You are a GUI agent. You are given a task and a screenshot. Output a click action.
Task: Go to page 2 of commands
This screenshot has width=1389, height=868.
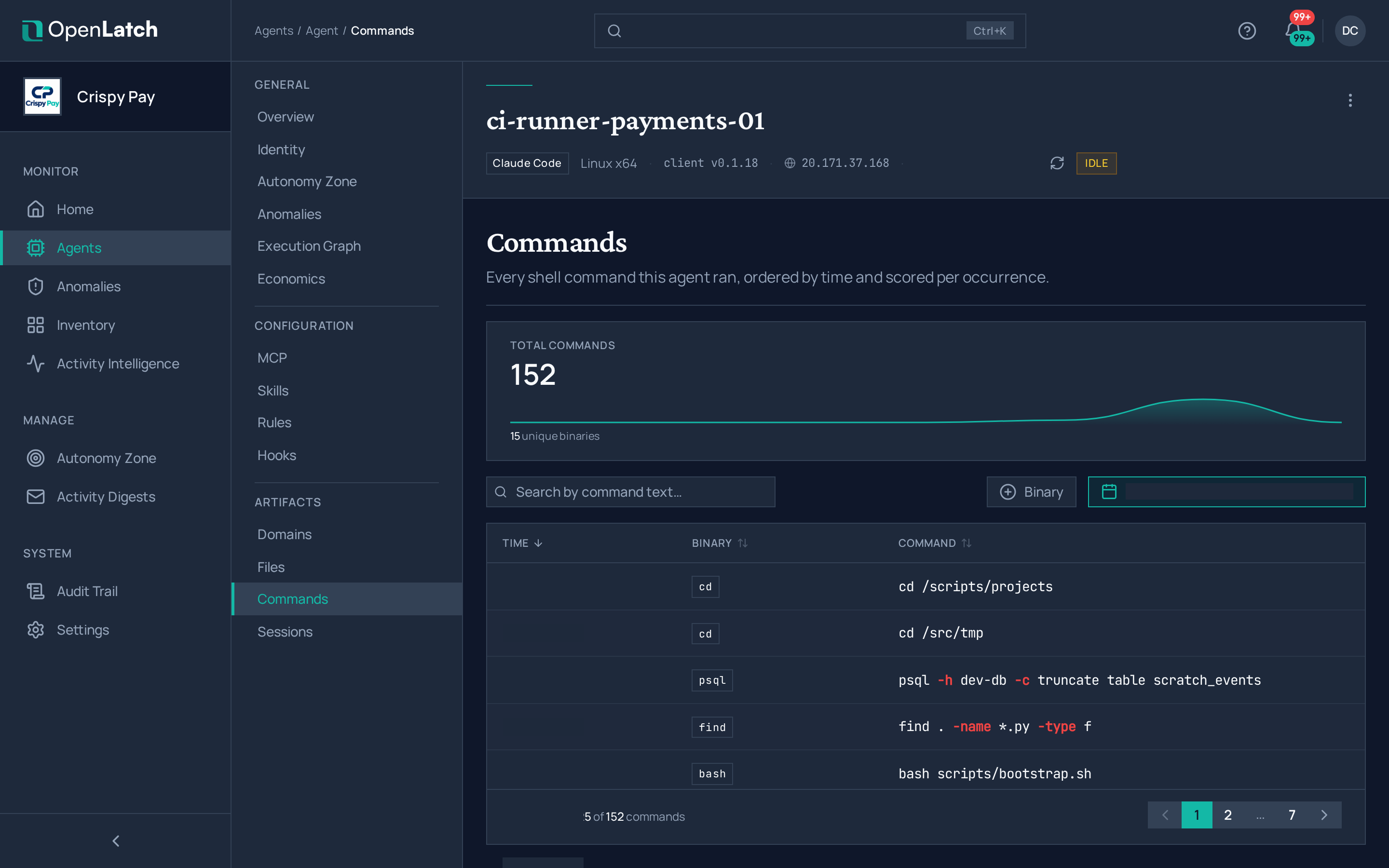pos(1228,815)
